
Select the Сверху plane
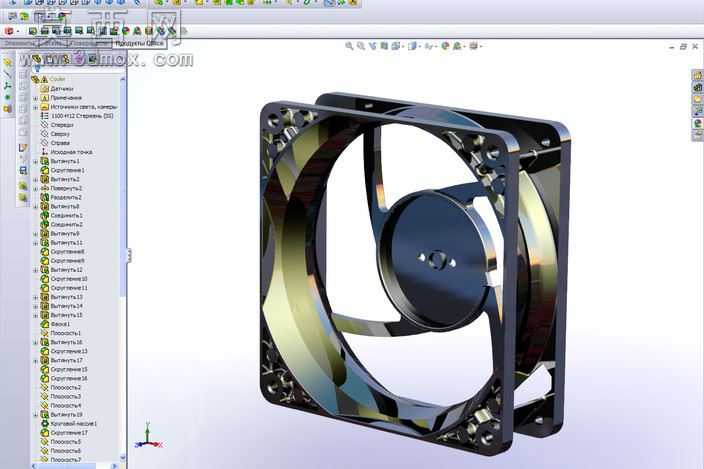coord(55,134)
